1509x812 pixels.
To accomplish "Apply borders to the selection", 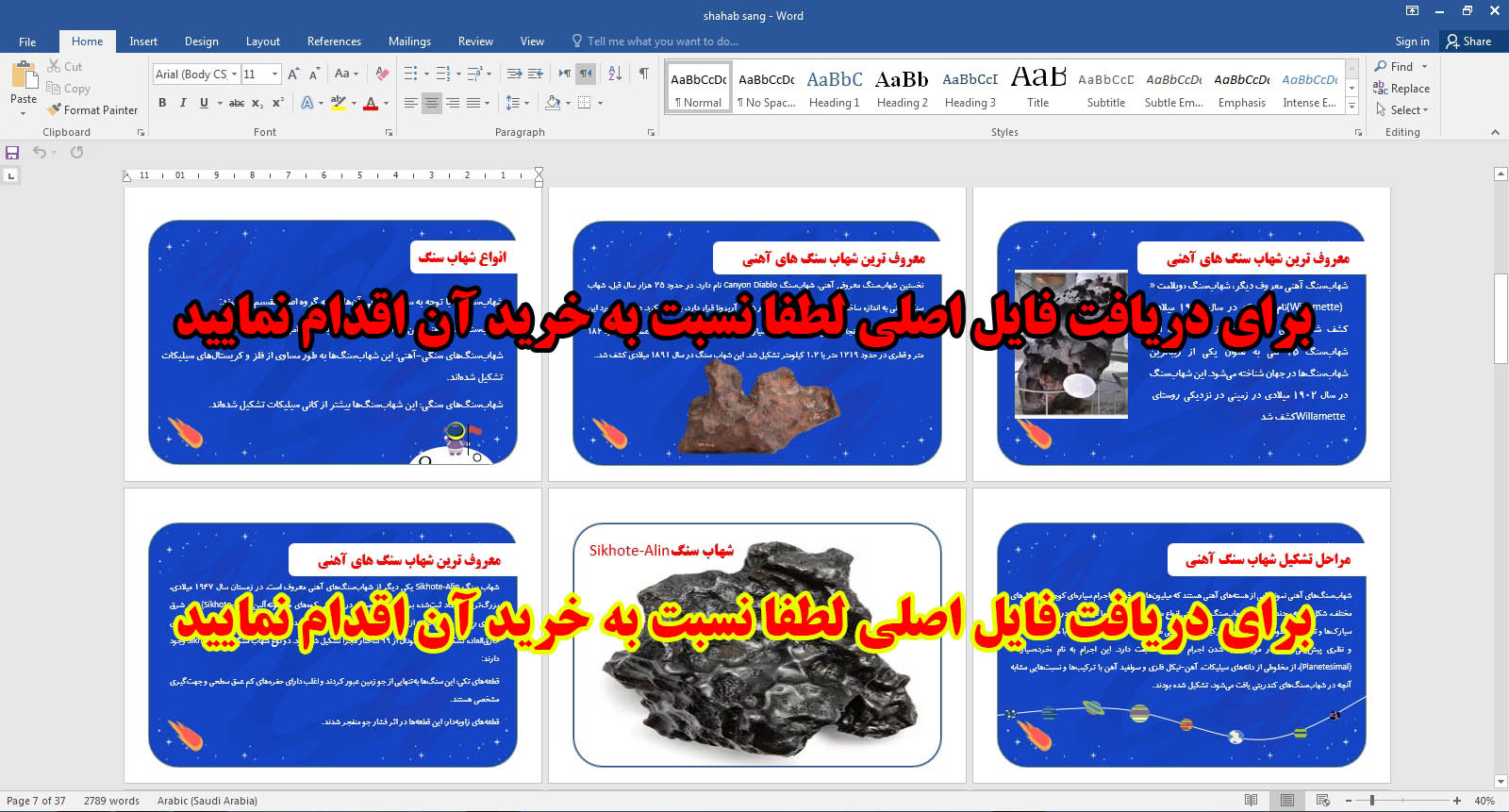I will (x=585, y=103).
